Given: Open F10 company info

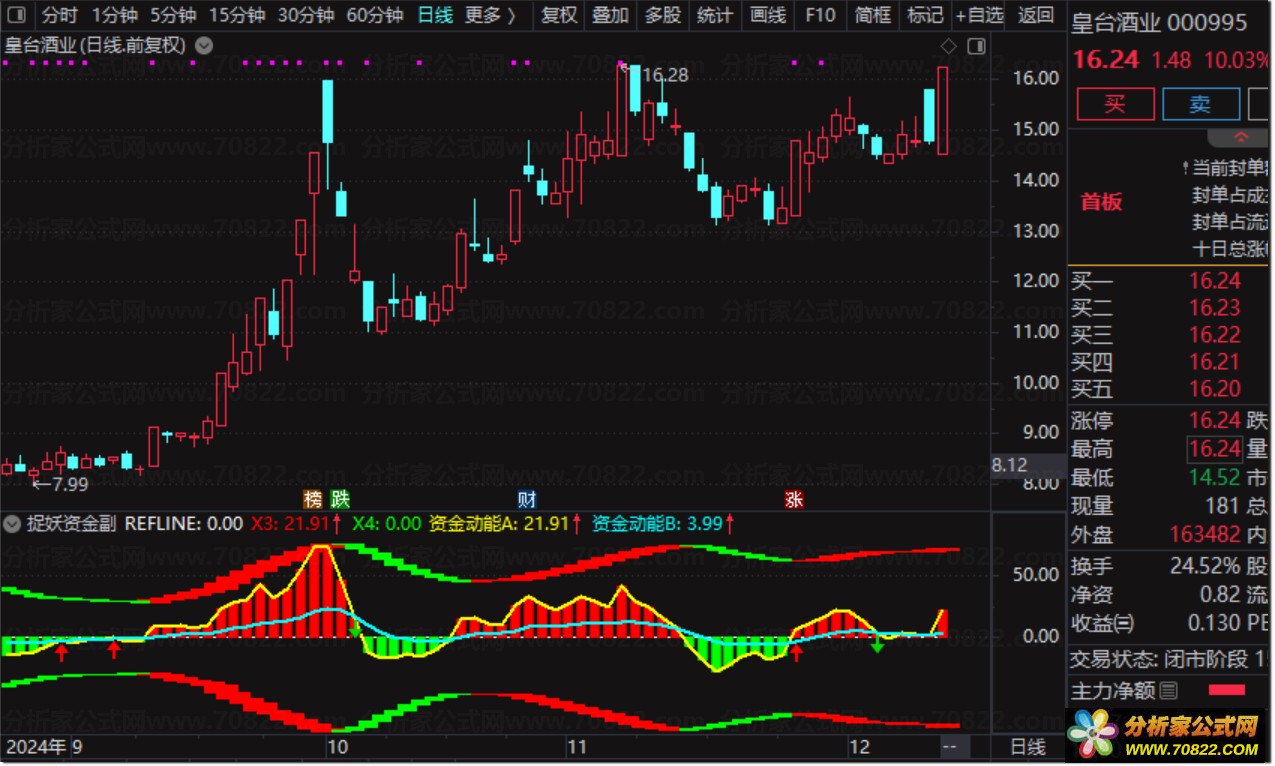Looking at the screenshot, I should (819, 15).
